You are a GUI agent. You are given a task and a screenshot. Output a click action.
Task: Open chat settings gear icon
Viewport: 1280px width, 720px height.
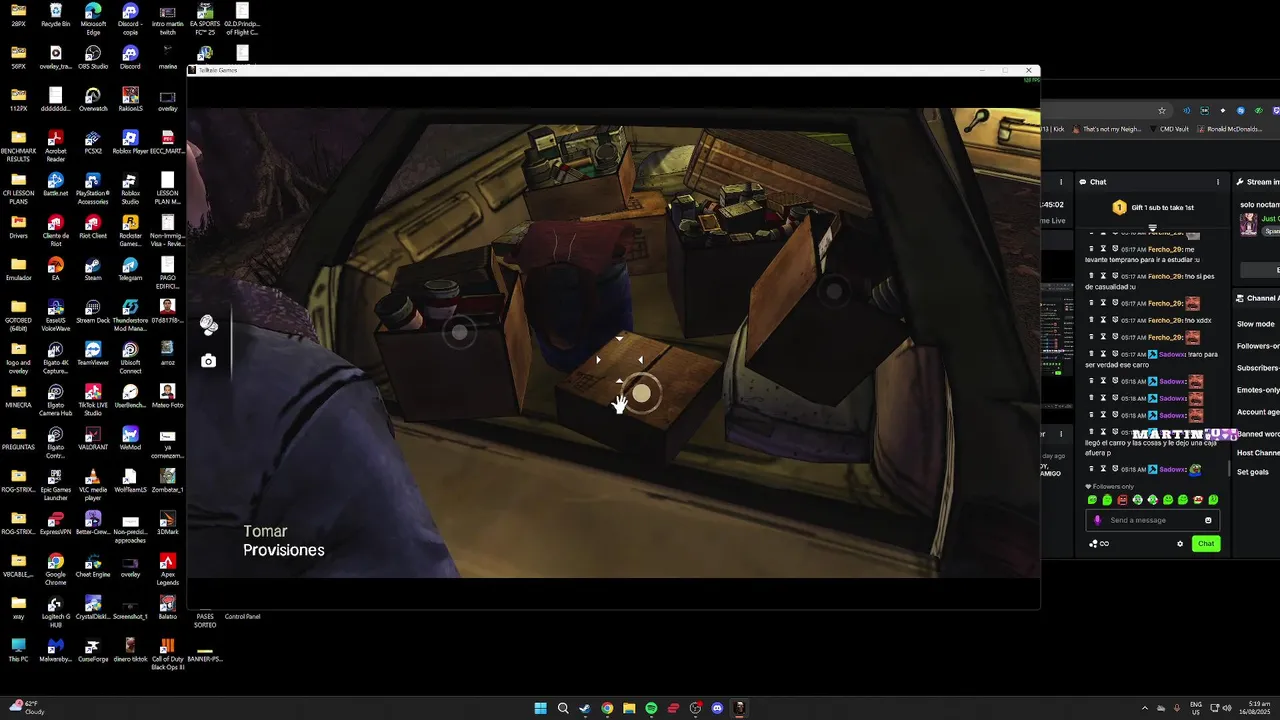pyautogui.click(x=1180, y=544)
